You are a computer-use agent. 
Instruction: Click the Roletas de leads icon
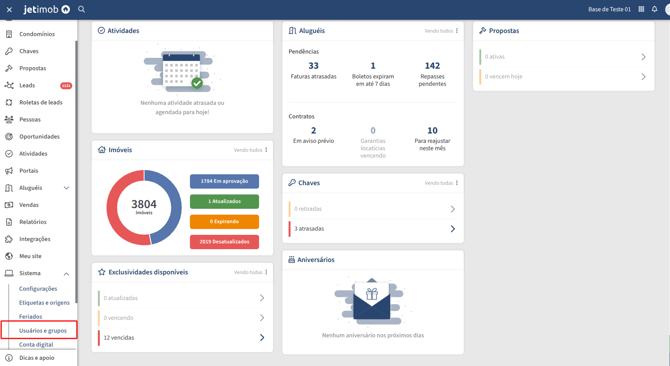9,102
